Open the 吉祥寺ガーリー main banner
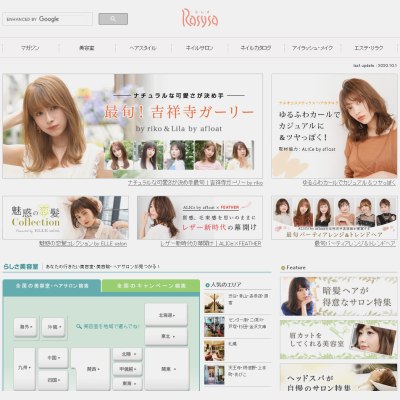400x400 pixels. (132, 126)
